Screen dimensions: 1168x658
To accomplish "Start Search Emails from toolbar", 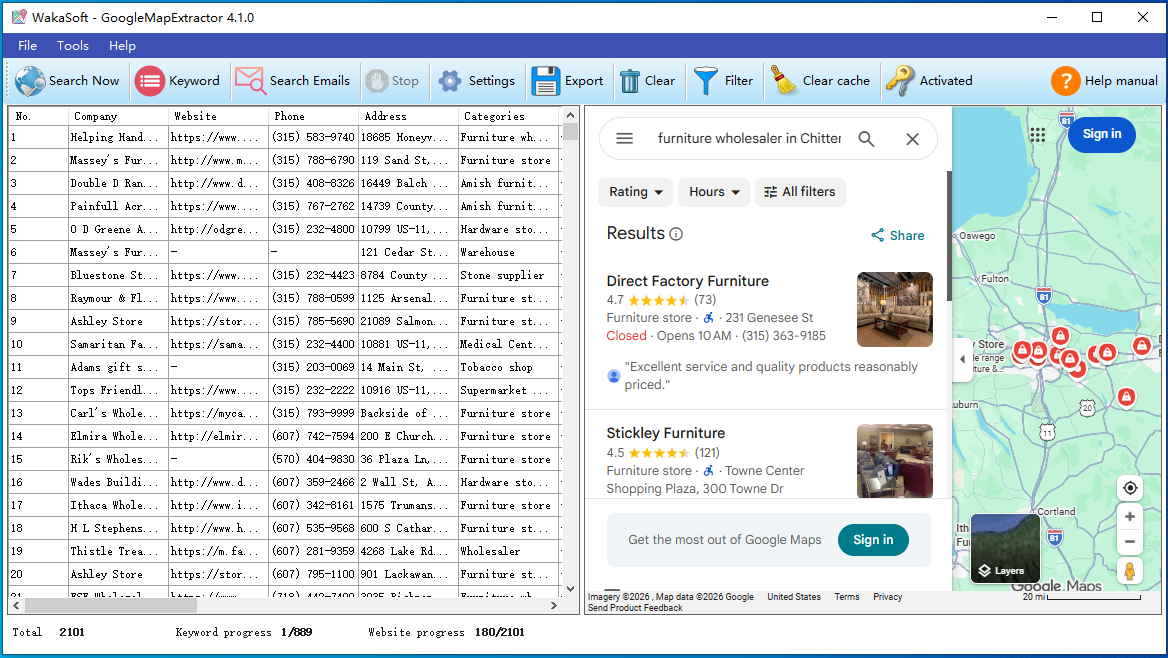I will point(250,81).
